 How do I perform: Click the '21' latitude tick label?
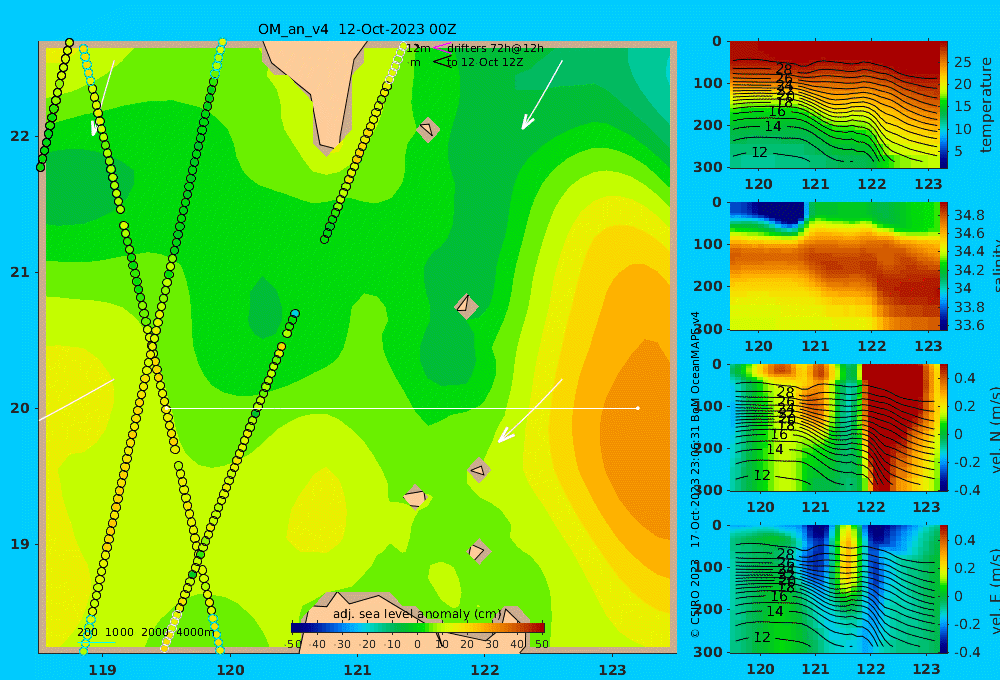(x=20, y=272)
